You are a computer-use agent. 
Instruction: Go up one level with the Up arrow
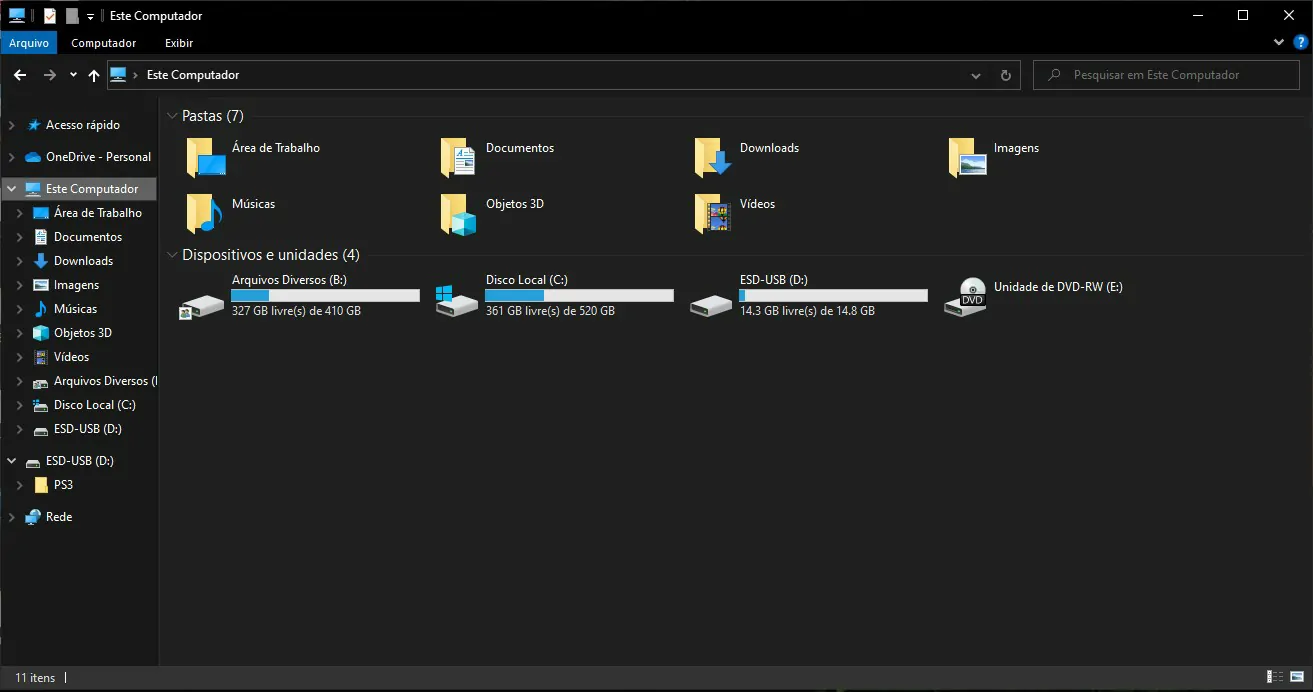(94, 75)
